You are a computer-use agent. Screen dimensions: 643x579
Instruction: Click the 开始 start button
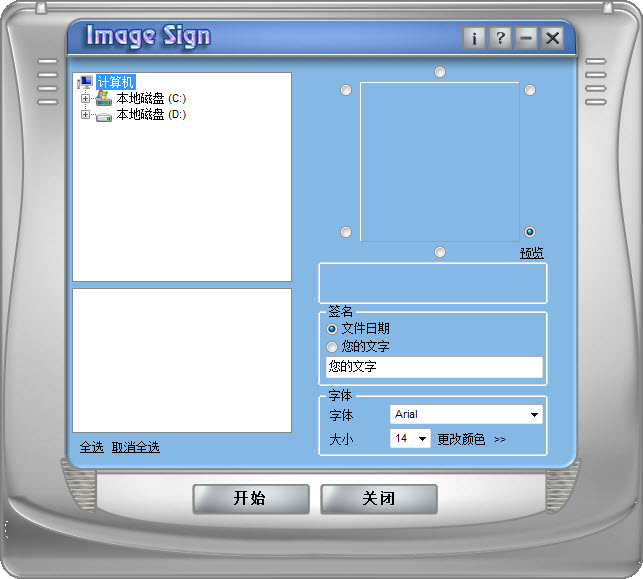(251, 499)
